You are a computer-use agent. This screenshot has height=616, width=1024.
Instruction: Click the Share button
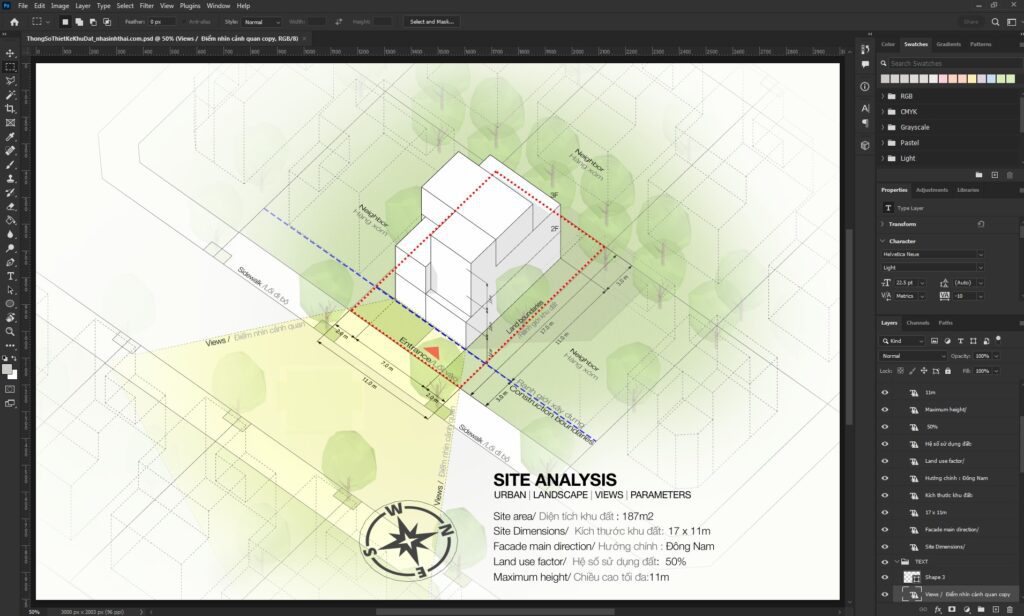click(970, 21)
